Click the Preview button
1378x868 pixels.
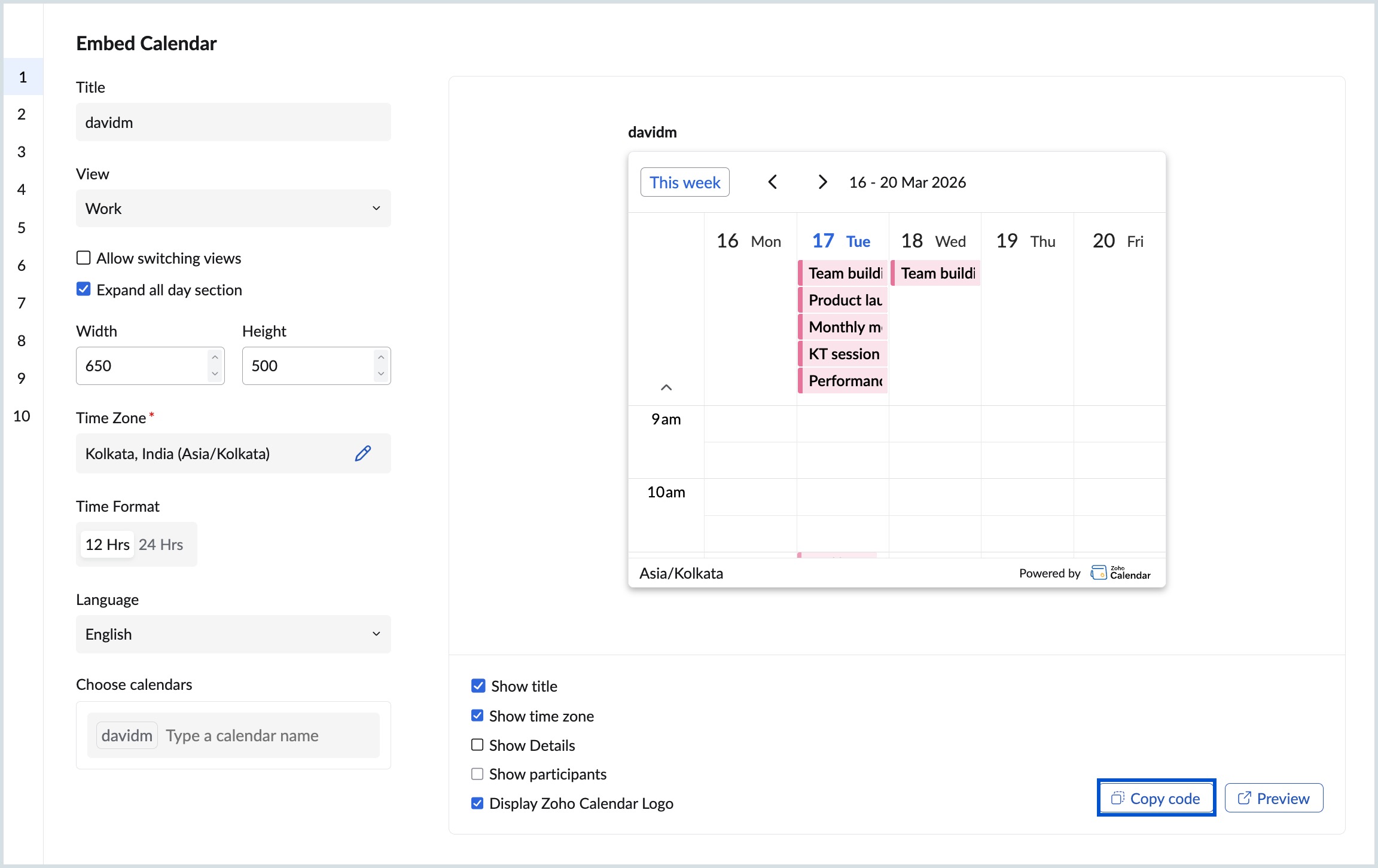point(1273,798)
